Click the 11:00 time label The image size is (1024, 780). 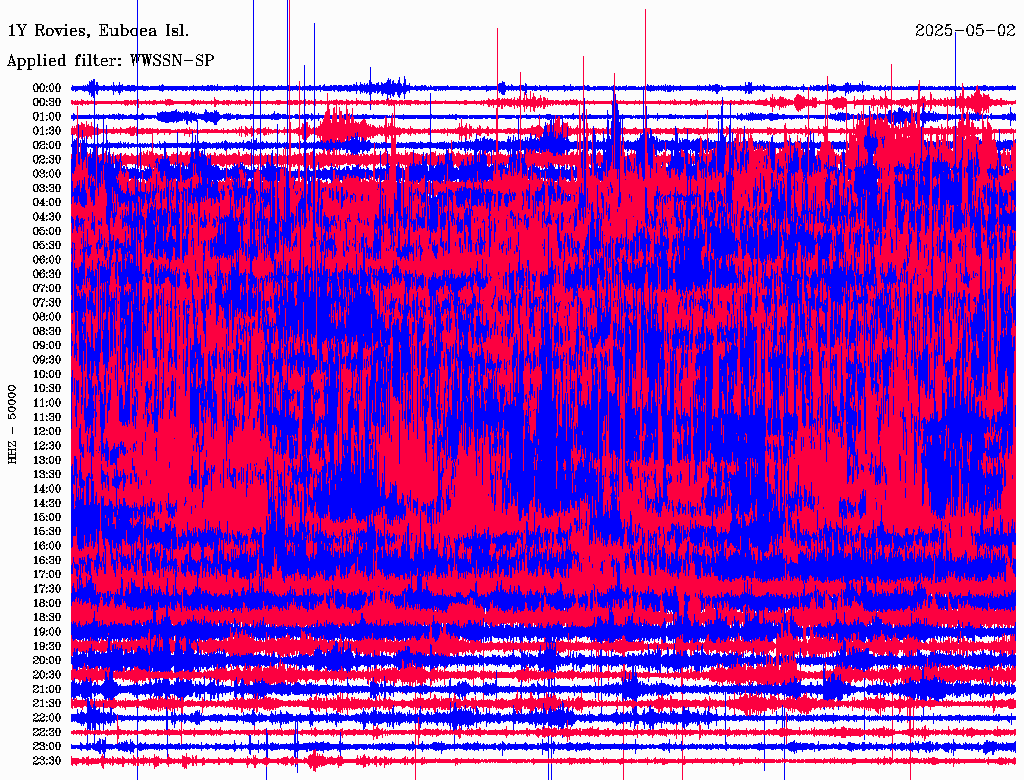point(47,402)
